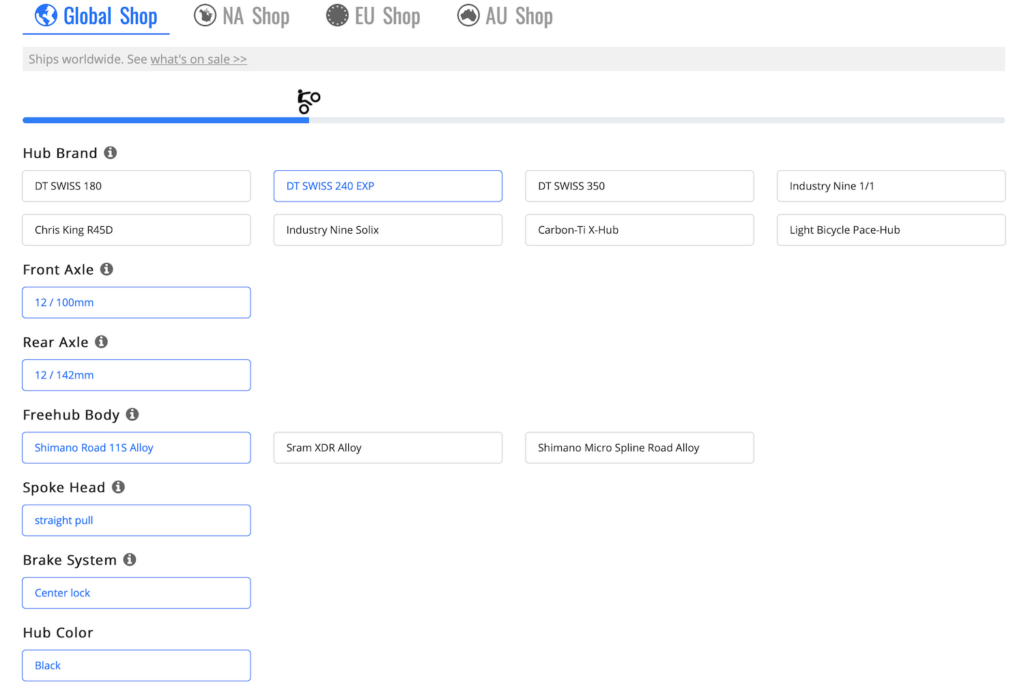Click the Spoke Head info icon
This screenshot has width=1024, height=692.
click(x=118, y=487)
